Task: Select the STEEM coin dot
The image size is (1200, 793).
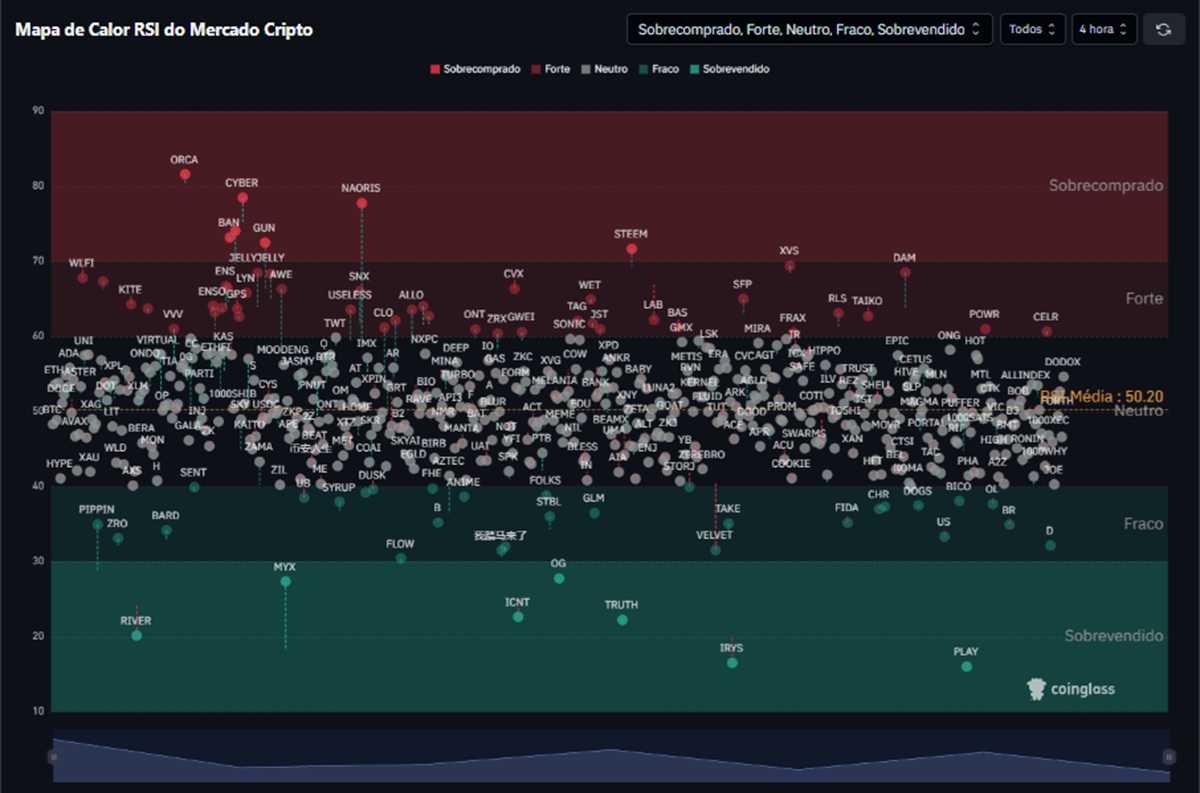Action: tap(632, 249)
